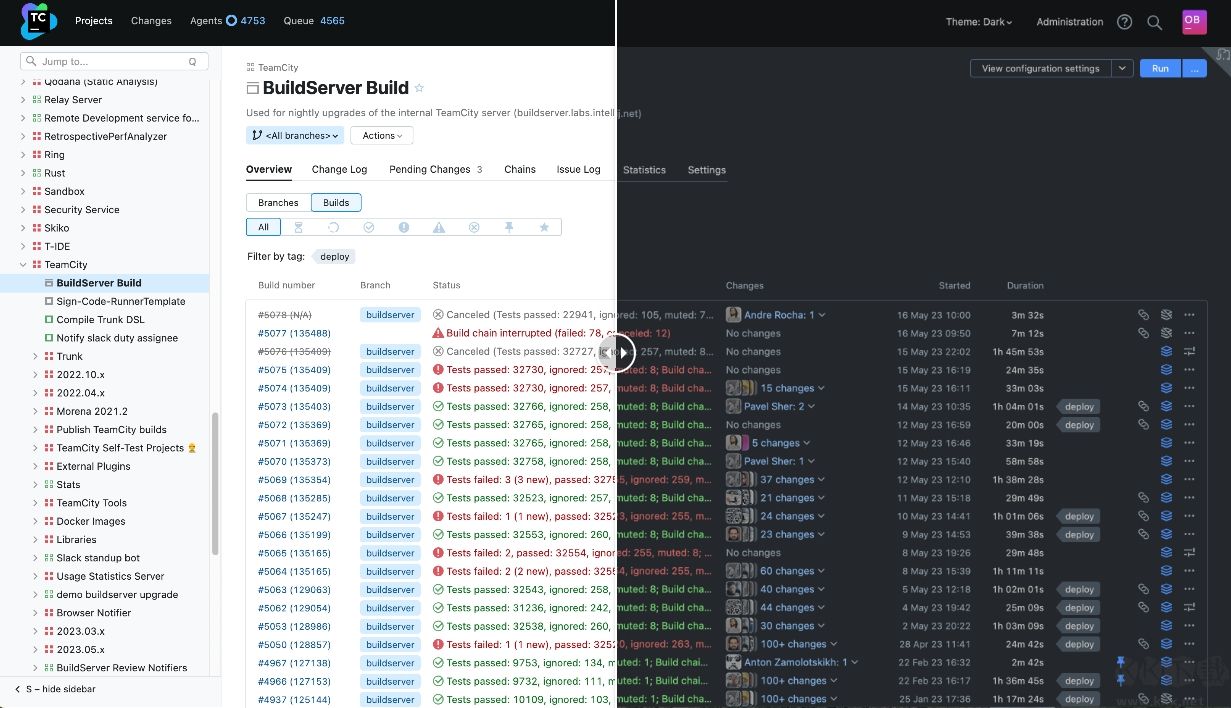Filter builds by successful checkmark icon
The image size is (1231, 708).
pos(369,227)
